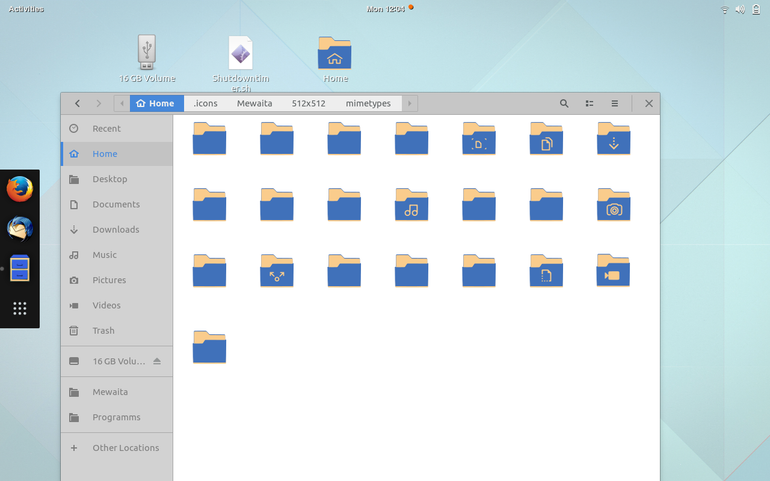Eject the 16 GB volume in sidebar
The height and width of the screenshot is (481, 770).
[x=157, y=361]
